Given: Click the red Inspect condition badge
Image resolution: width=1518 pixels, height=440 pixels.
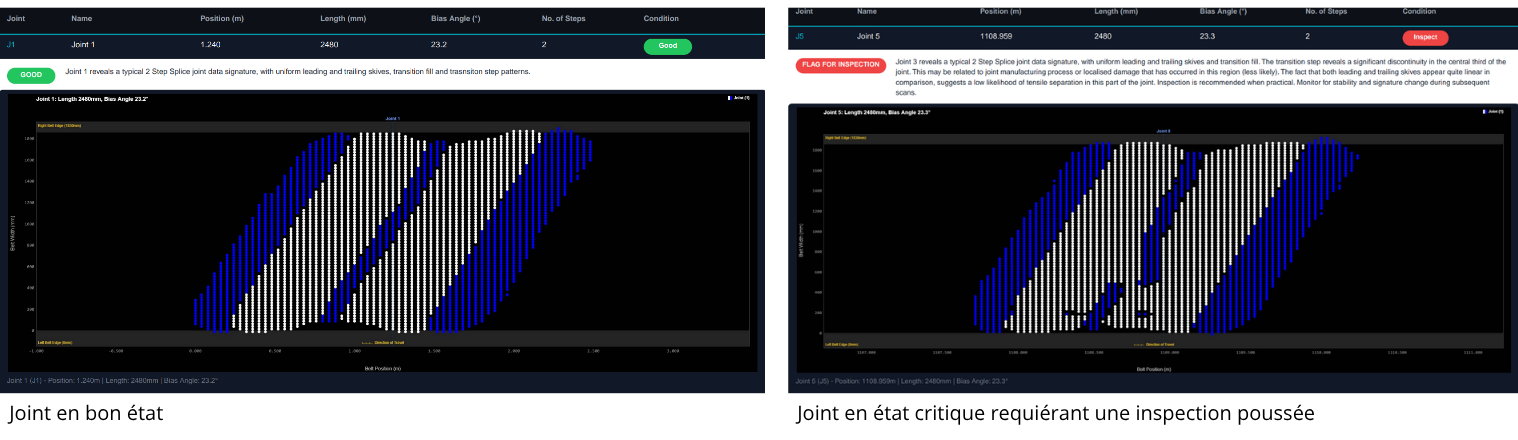Looking at the screenshot, I should [x=1425, y=37].
